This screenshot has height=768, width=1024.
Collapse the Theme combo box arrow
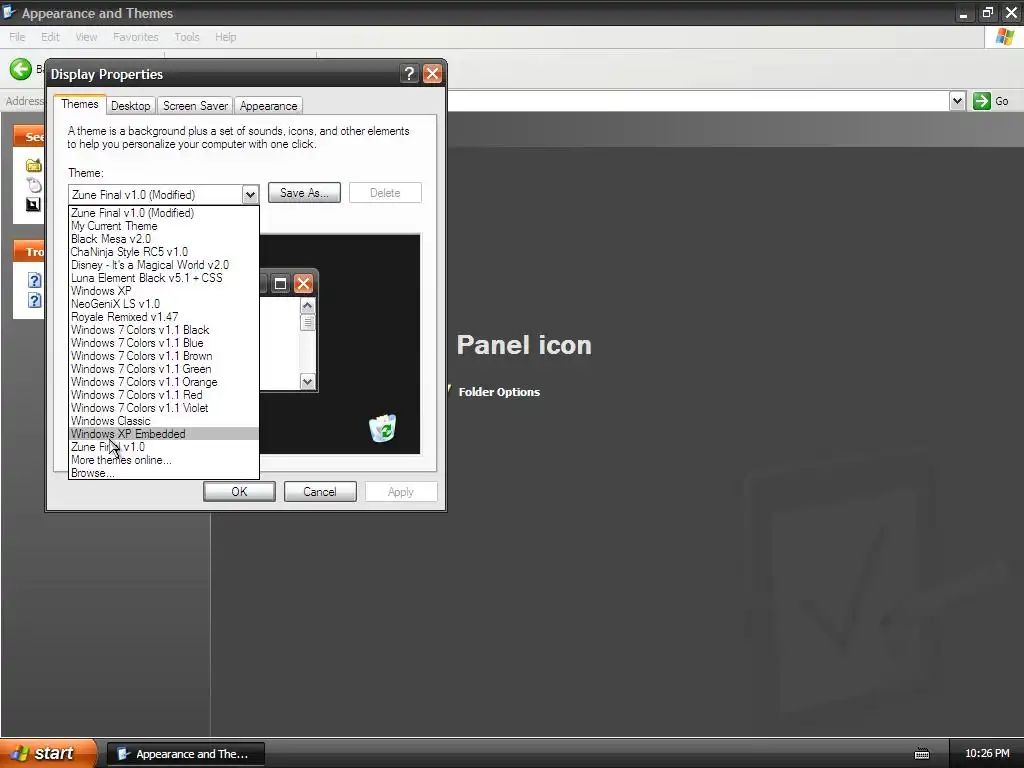pos(250,195)
